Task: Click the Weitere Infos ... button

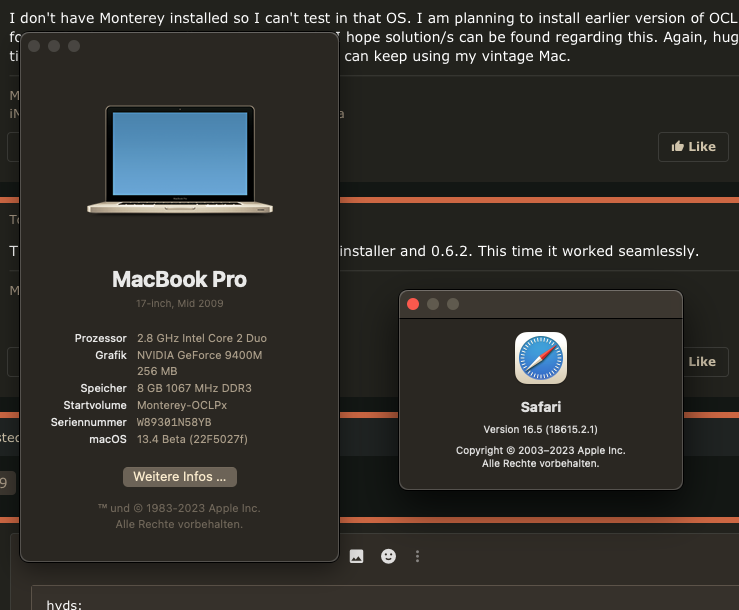Action: [x=180, y=477]
